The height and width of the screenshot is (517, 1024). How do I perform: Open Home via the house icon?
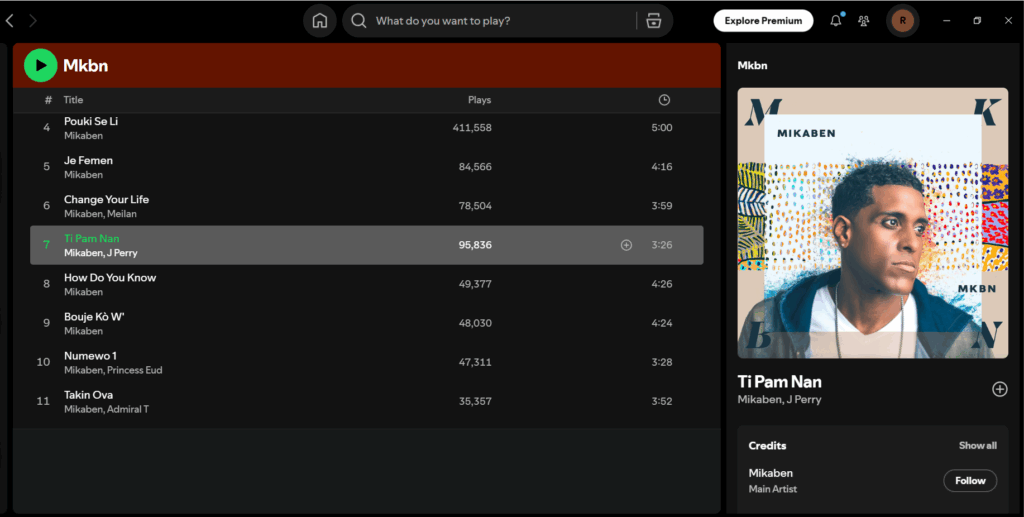tap(320, 21)
